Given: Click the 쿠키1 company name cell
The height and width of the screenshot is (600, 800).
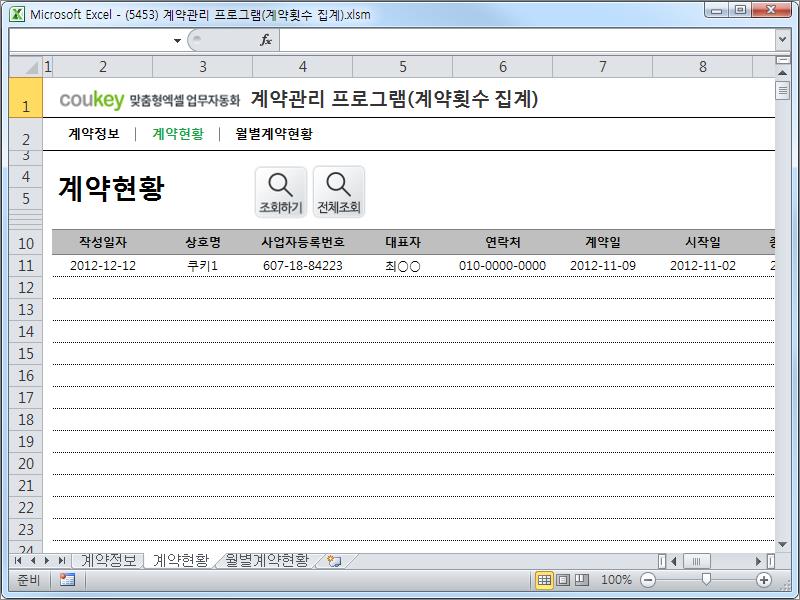Looking at the screenshot, I should pyautogui.click(x=203, y=266).
